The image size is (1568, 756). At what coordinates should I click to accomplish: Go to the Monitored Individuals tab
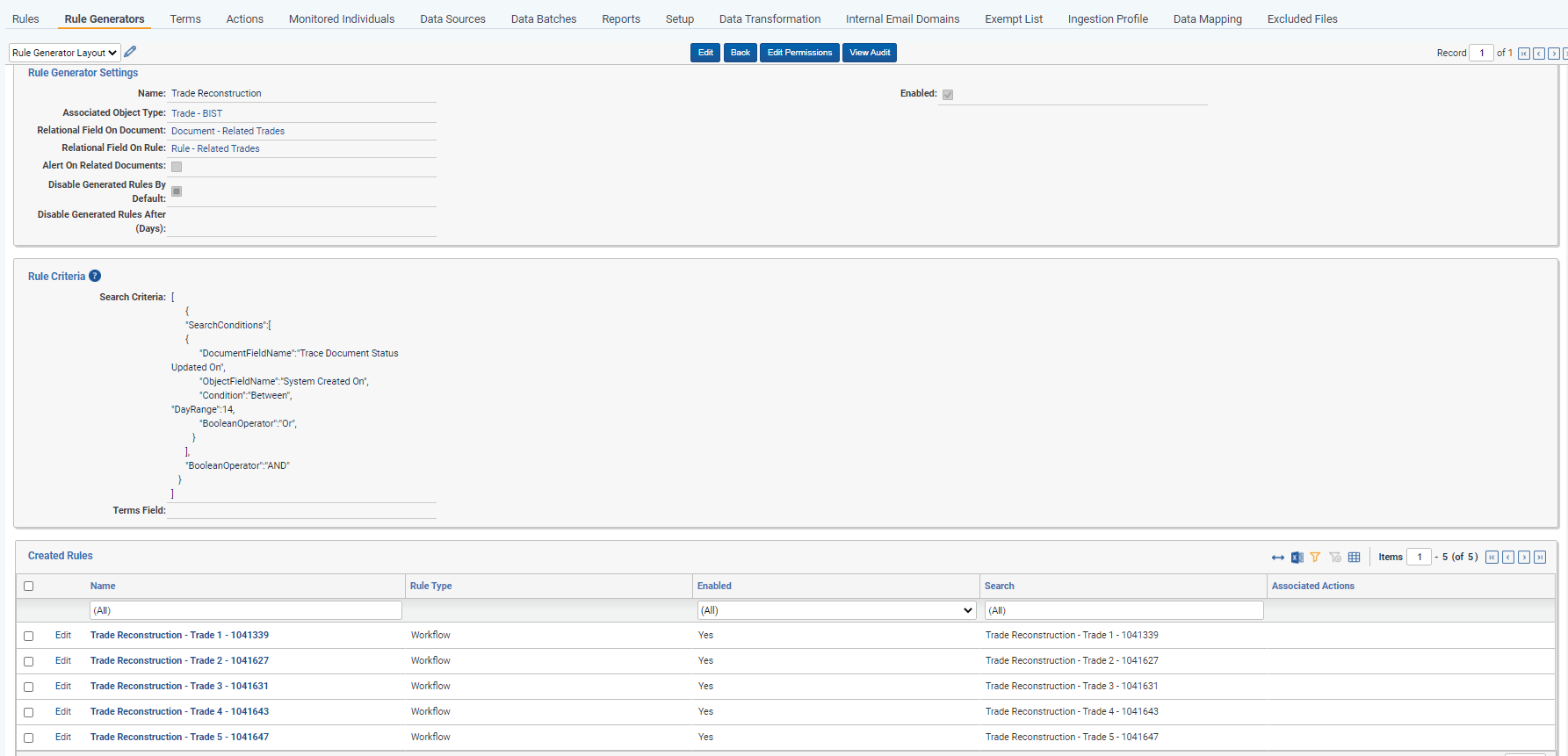pos(342,18)
